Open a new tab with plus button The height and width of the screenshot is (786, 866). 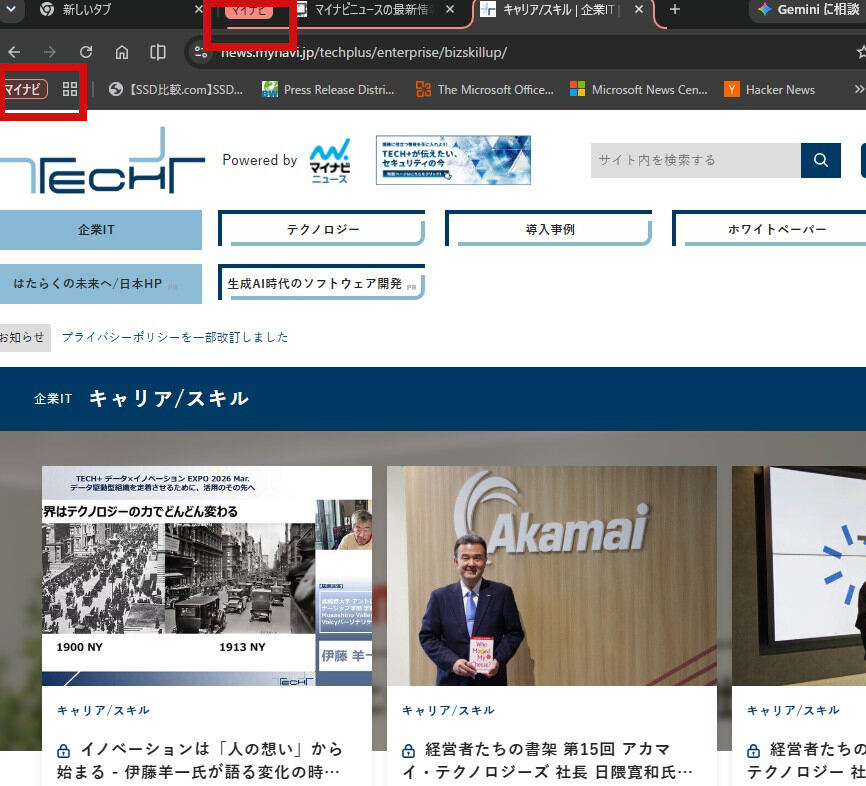pyautogui.click(x=674, y=9)
